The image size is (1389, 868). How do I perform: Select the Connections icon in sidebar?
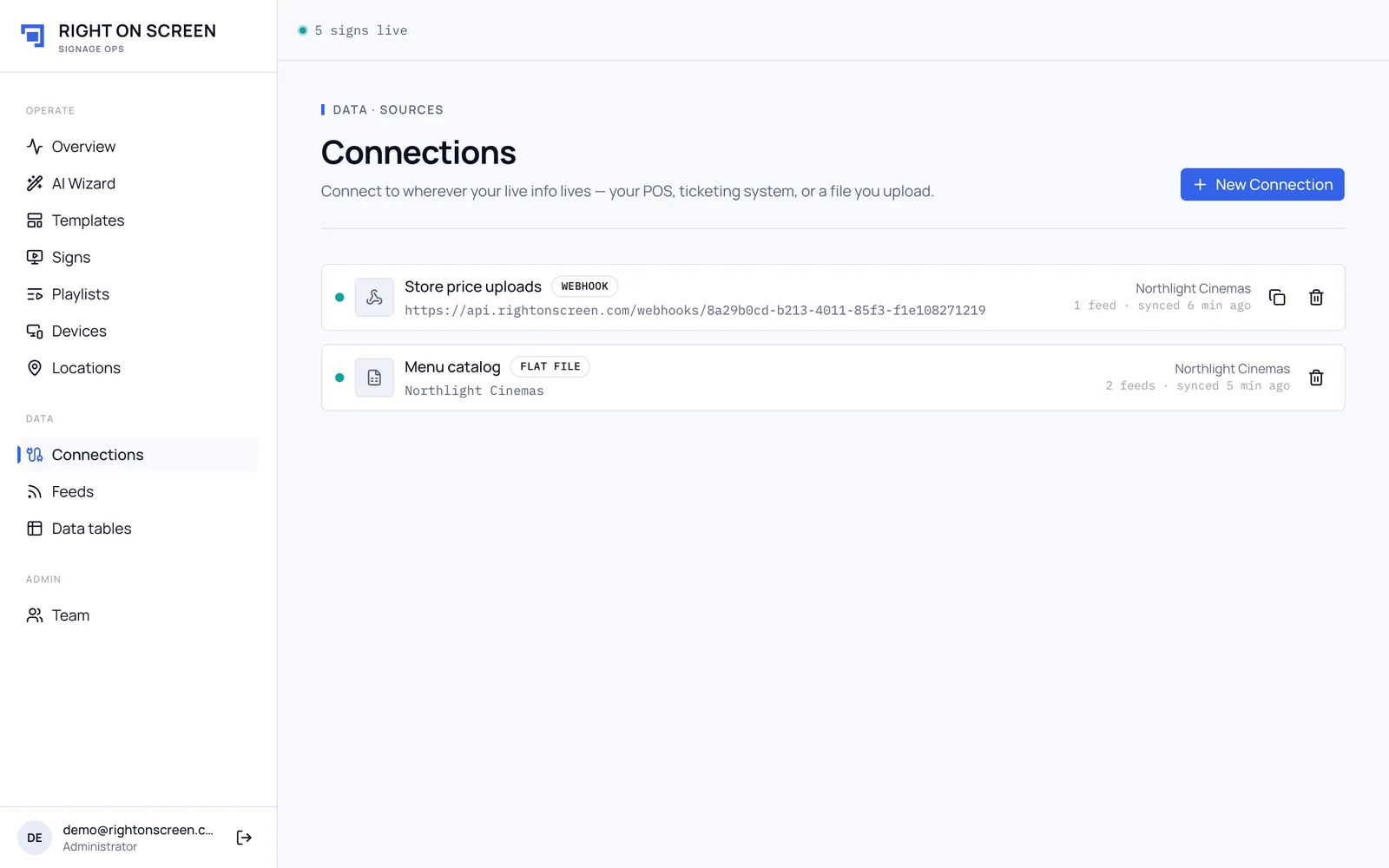pyautogui.click(x=35, y=455)
